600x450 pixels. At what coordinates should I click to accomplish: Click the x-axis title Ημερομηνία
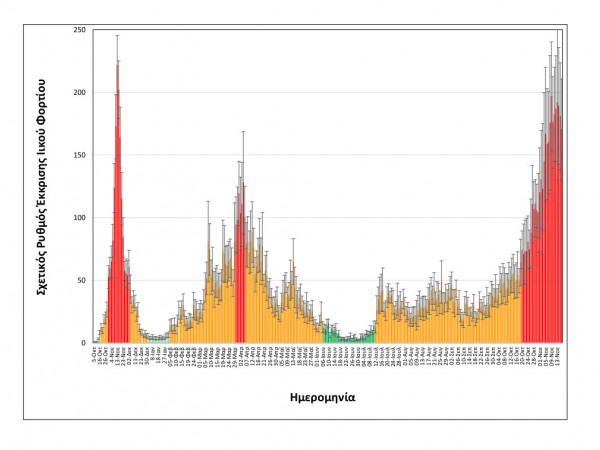point(325,396)
